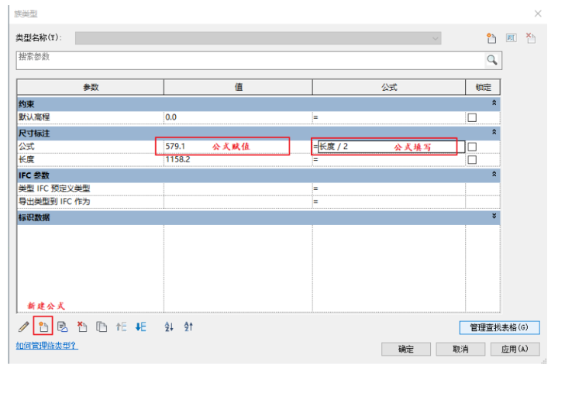Sort parameters in descending order icon
Viewport: 565px width, 396px height.
tap(188, 327)
